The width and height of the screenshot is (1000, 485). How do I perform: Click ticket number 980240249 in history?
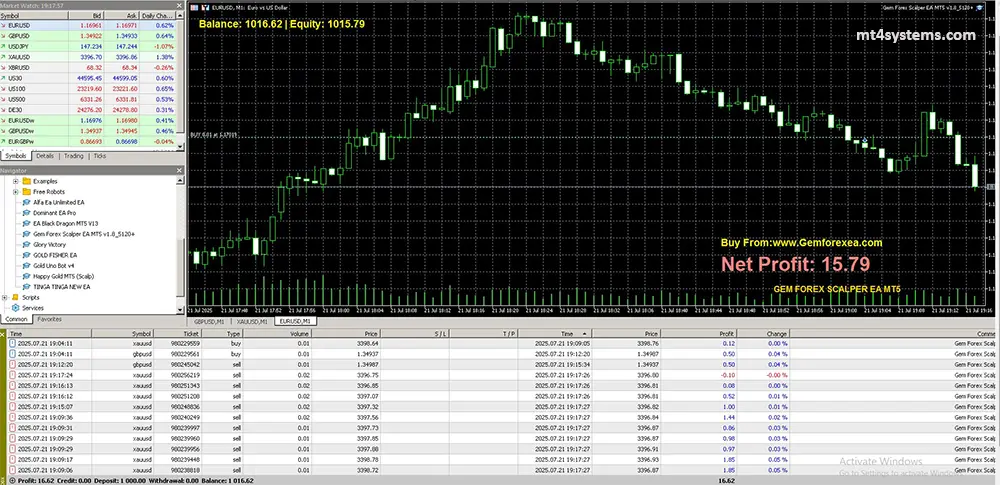coord(186,417)
